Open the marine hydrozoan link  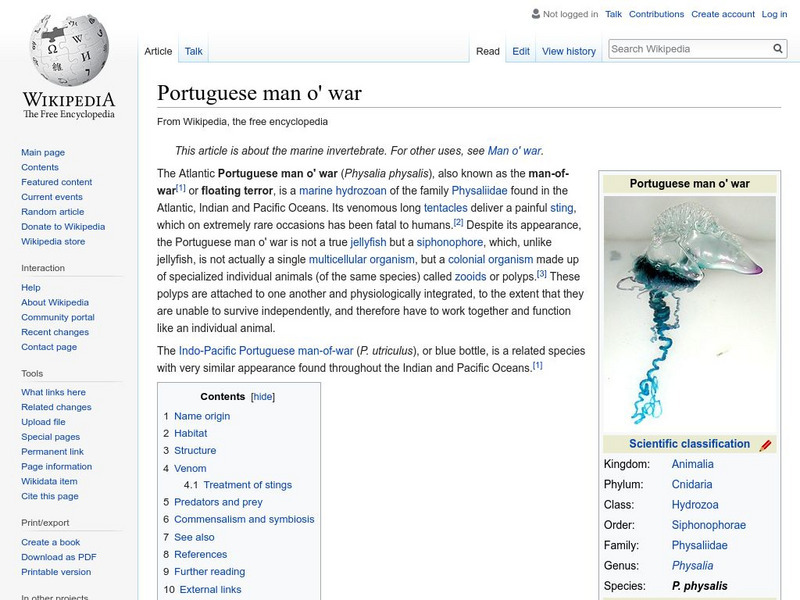pyautogui.click(x=342, y=190)
